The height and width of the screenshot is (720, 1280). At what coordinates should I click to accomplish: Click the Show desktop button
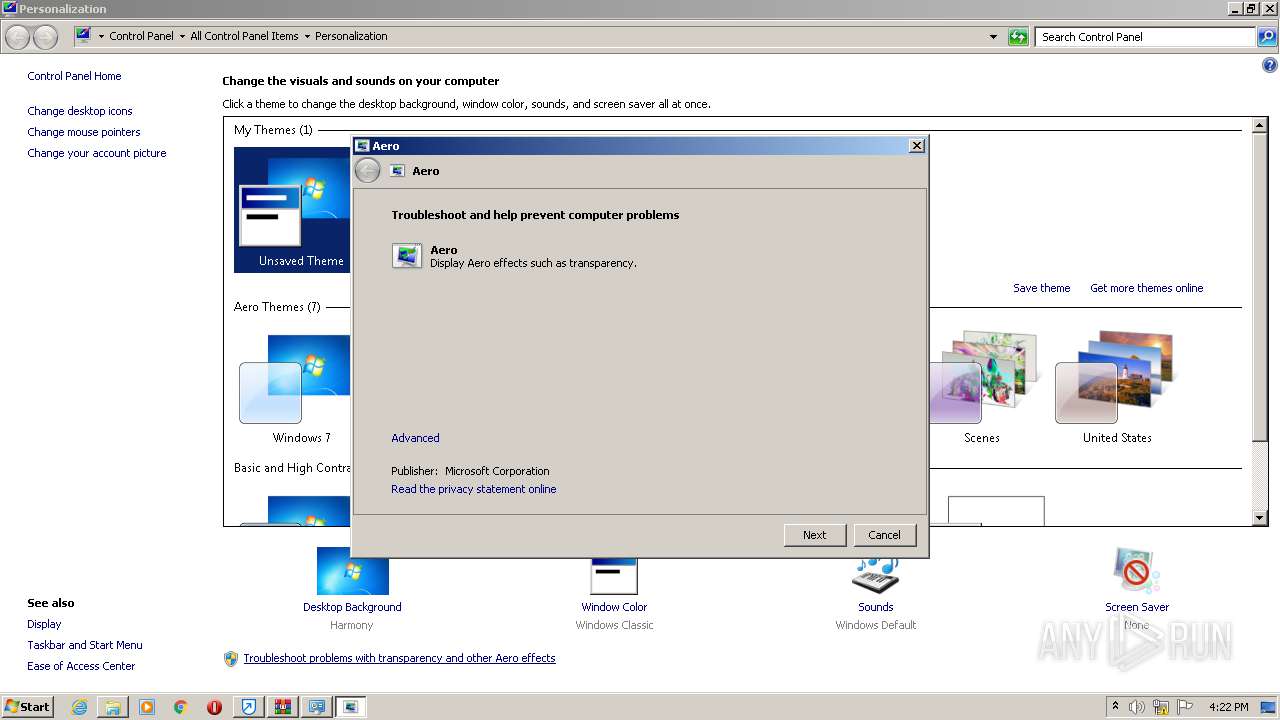point(1269,707)
